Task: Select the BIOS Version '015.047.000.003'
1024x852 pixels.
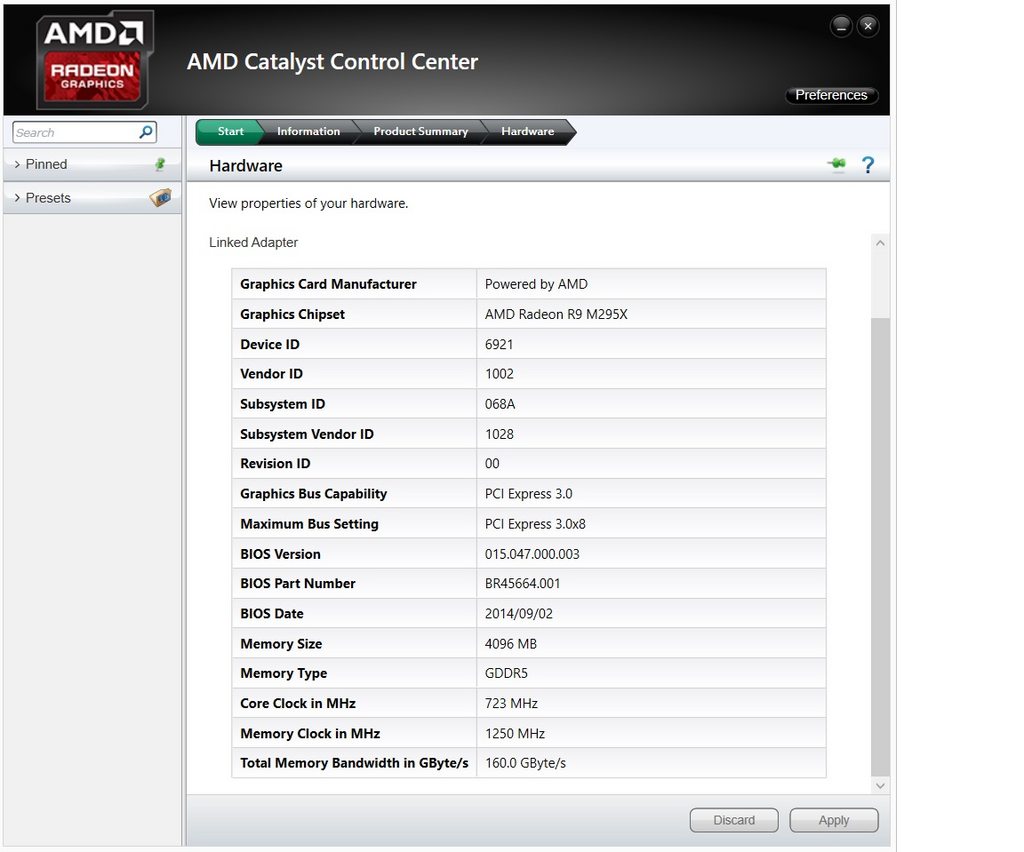Action: (x=532, y=554)
